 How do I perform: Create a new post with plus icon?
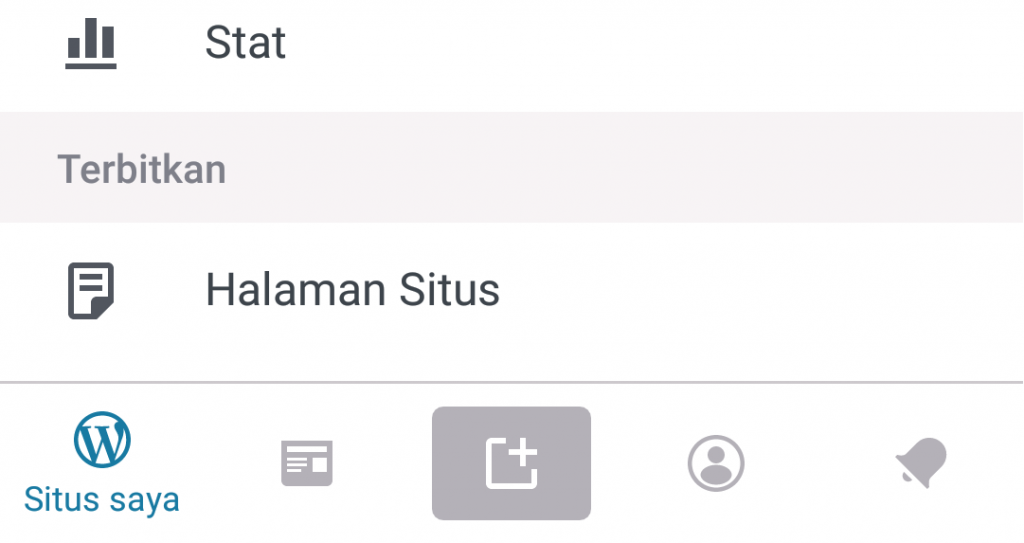[511, 463]
